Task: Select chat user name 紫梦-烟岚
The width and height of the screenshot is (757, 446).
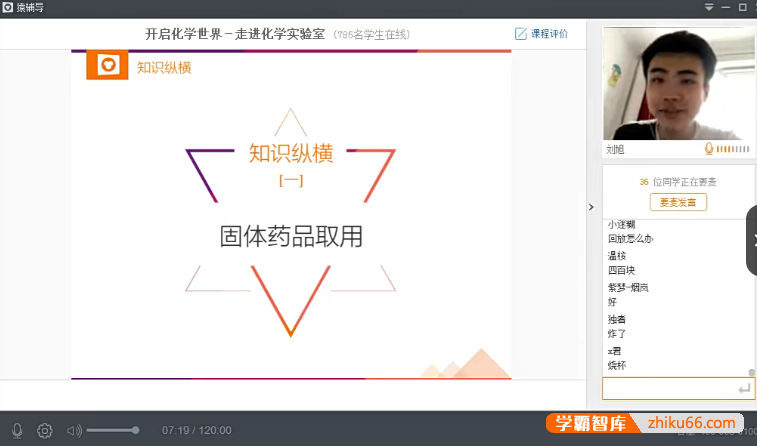Action: tap(628, 288)
